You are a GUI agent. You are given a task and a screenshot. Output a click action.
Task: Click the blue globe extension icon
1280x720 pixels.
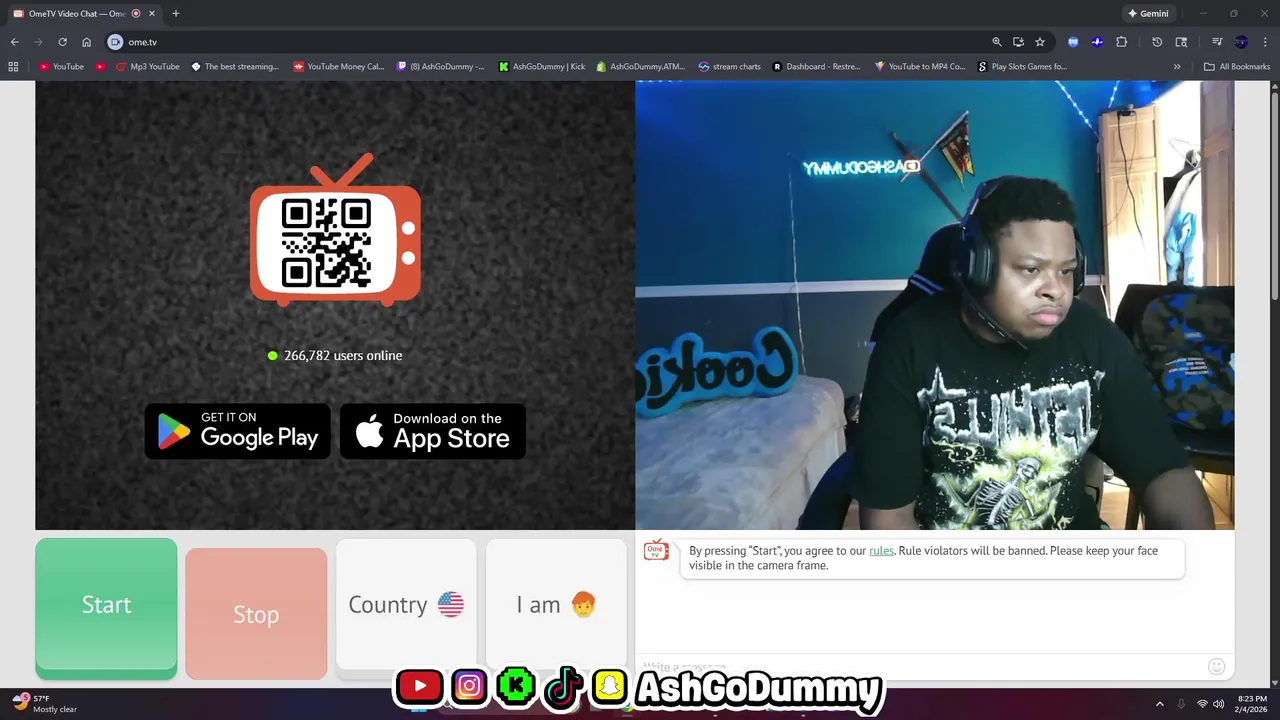coord(1073,42)
